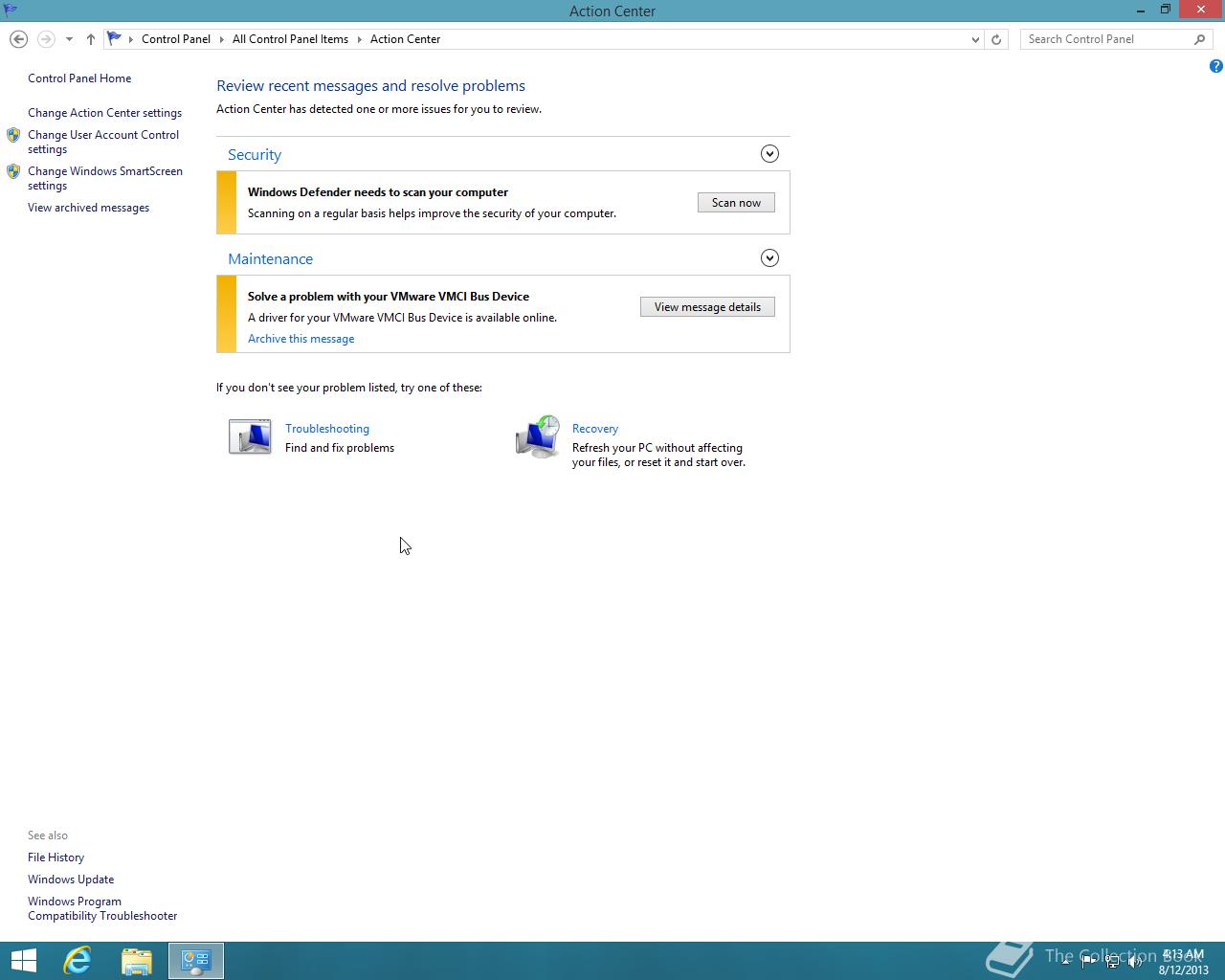1225x980 pixels.
Task: Launch Internet Explorer from the taskbar
Action: click(78, 961)
